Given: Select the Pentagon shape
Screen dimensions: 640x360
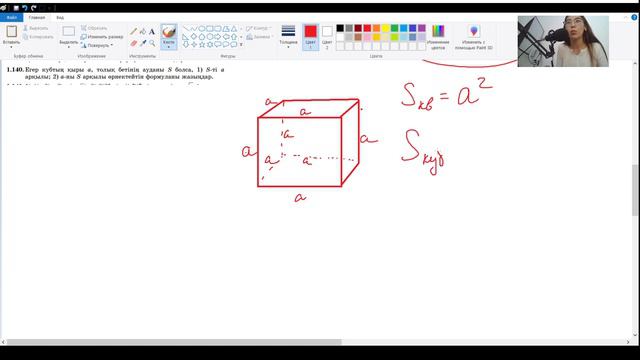Looking at the screenshot, I should [202, 36].
